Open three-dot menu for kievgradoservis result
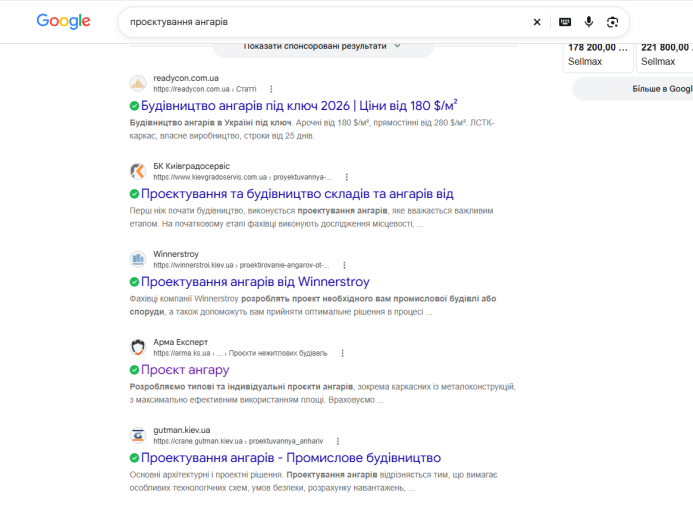Screen dimensions: 693x512 [x=346, y=177]
